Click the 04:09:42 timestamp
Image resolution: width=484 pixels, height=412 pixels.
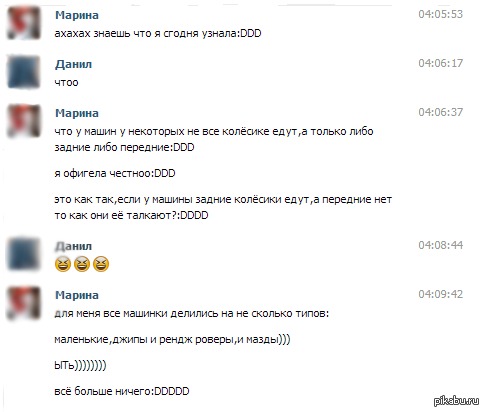click(x=441, y=294)
